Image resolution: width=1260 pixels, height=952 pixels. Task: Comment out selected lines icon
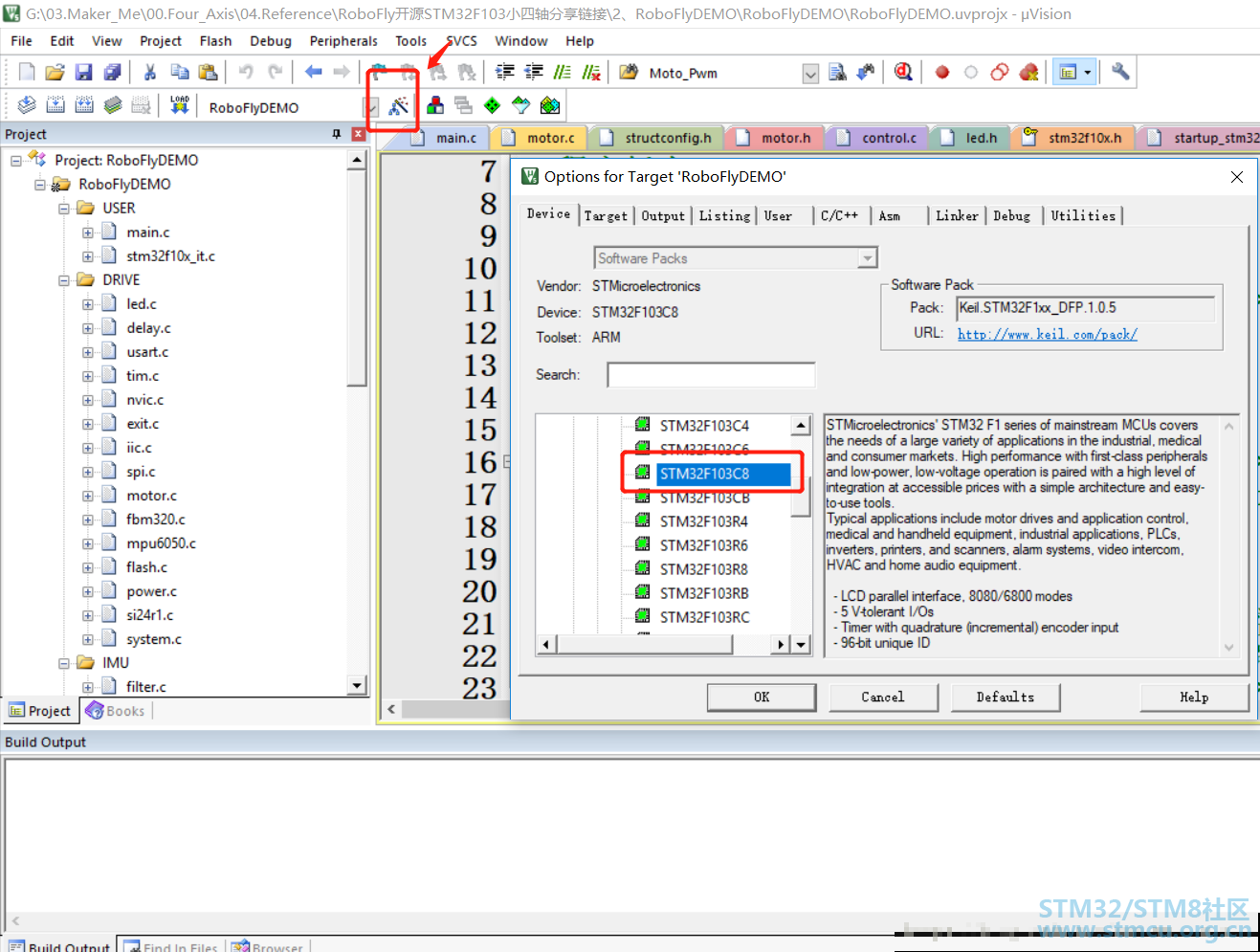pyautogui.click(x=563, y=73)
